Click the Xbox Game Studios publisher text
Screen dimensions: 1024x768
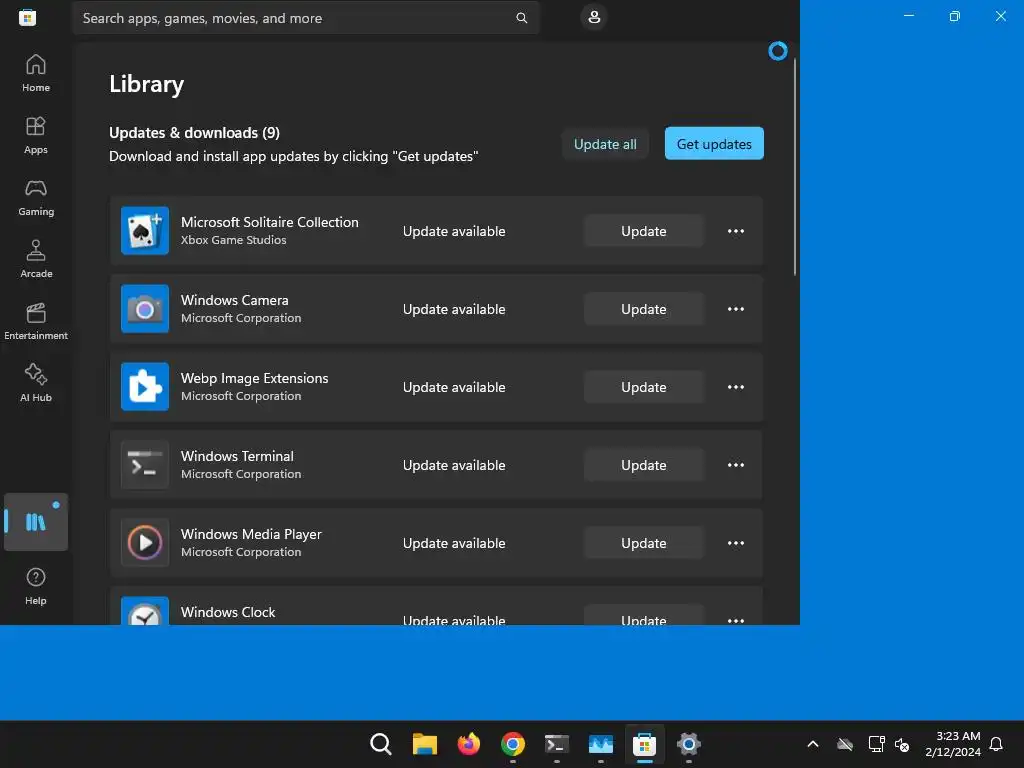click(x=234, y=240)
